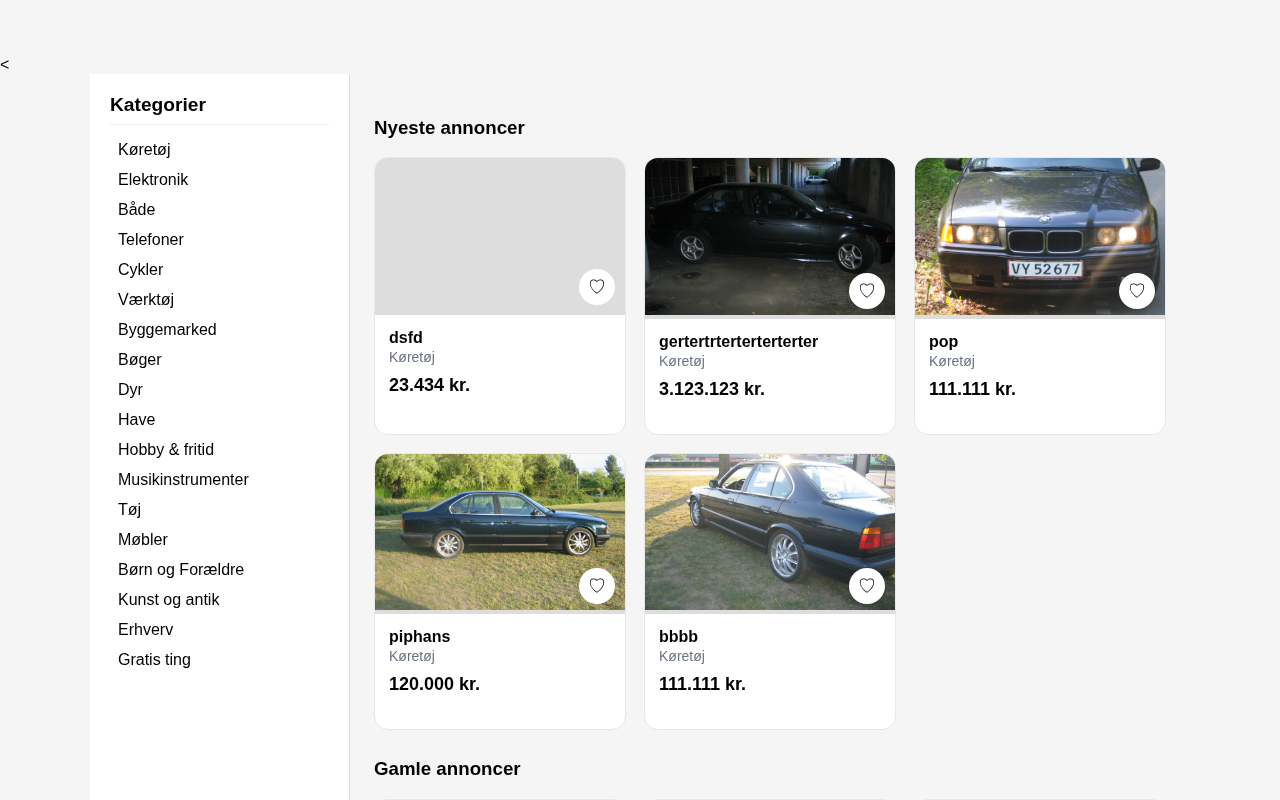
Task: Click the back arrow at top left
Action: click(x=5, y=65)
